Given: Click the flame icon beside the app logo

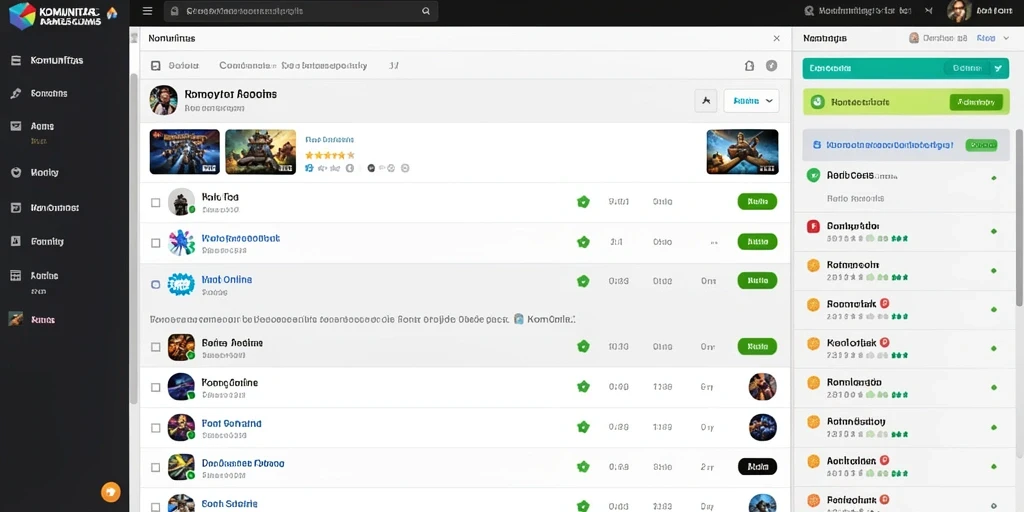Looking at the screenshot, I should tap(112, 12).
